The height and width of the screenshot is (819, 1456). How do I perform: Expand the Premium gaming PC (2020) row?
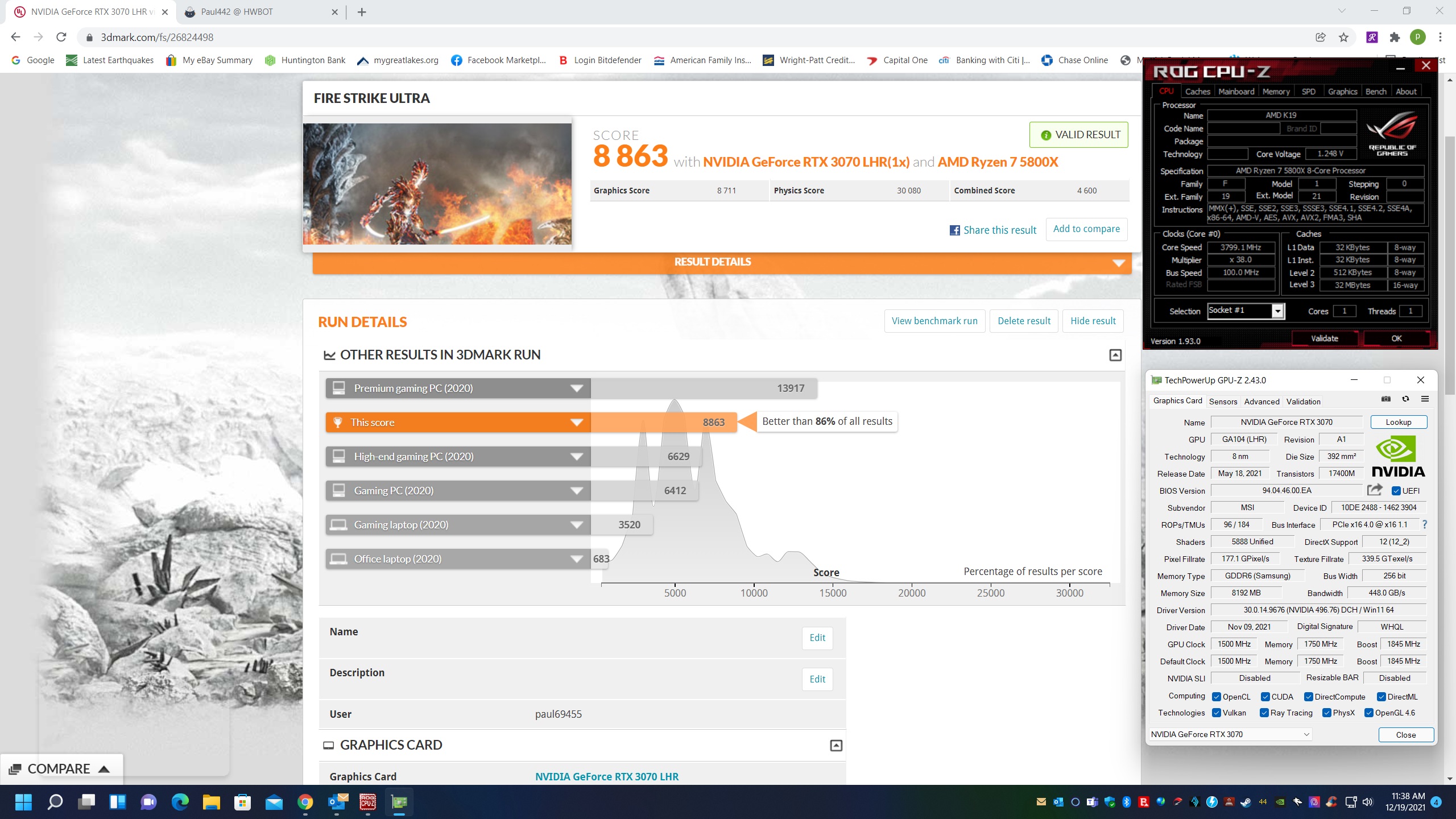[x=577, y=388]
